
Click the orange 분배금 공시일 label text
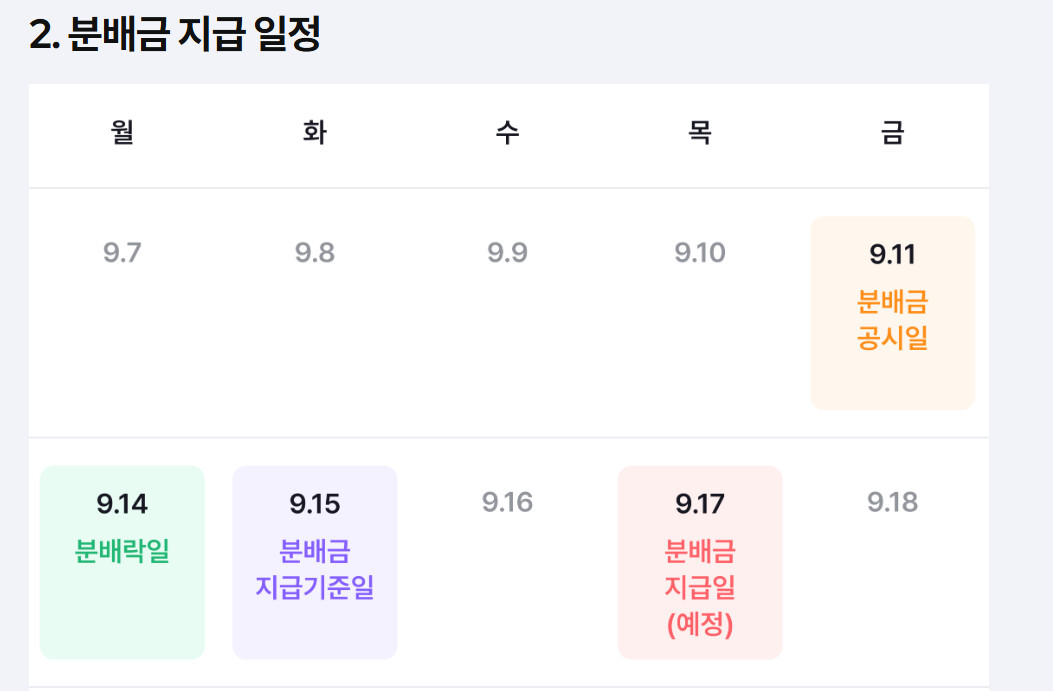[892, 320]
